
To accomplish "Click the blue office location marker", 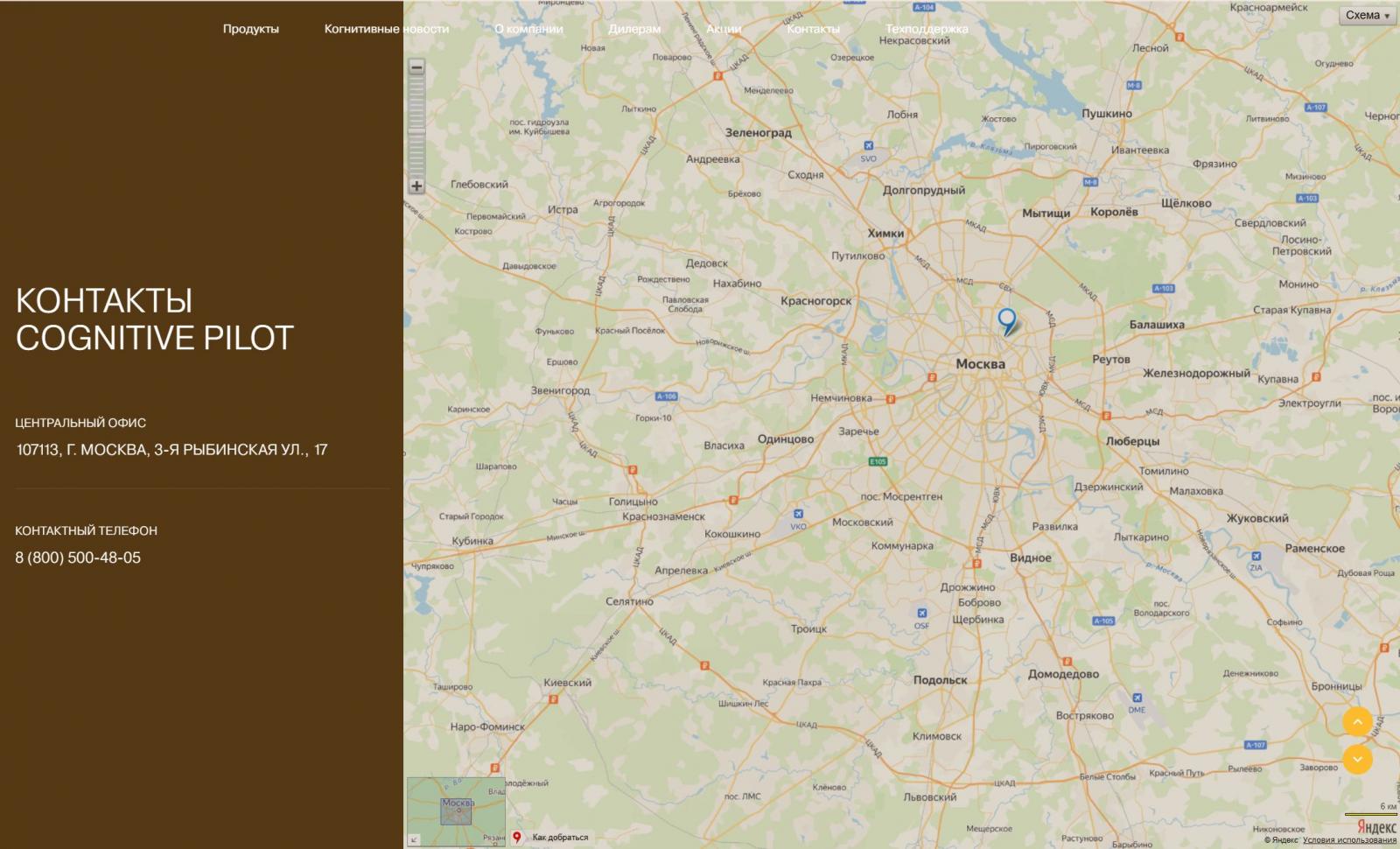I will click(x=1008, y=321).
